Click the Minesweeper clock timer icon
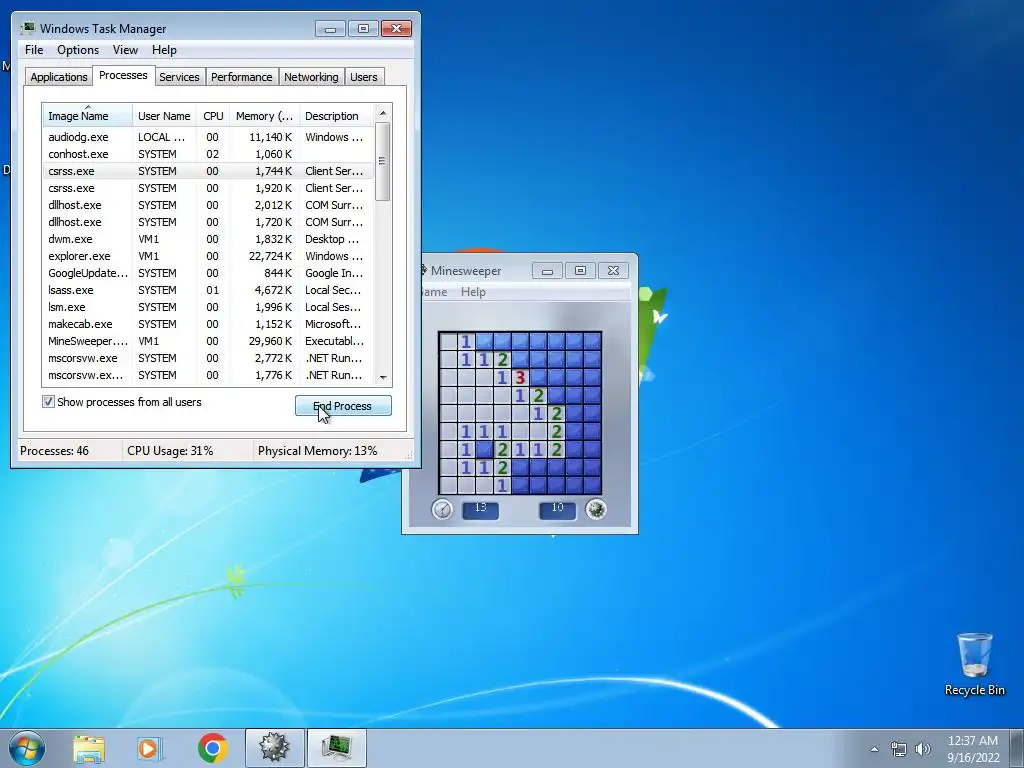Viewport: 1024px width, 768px height. pos(442,509)
